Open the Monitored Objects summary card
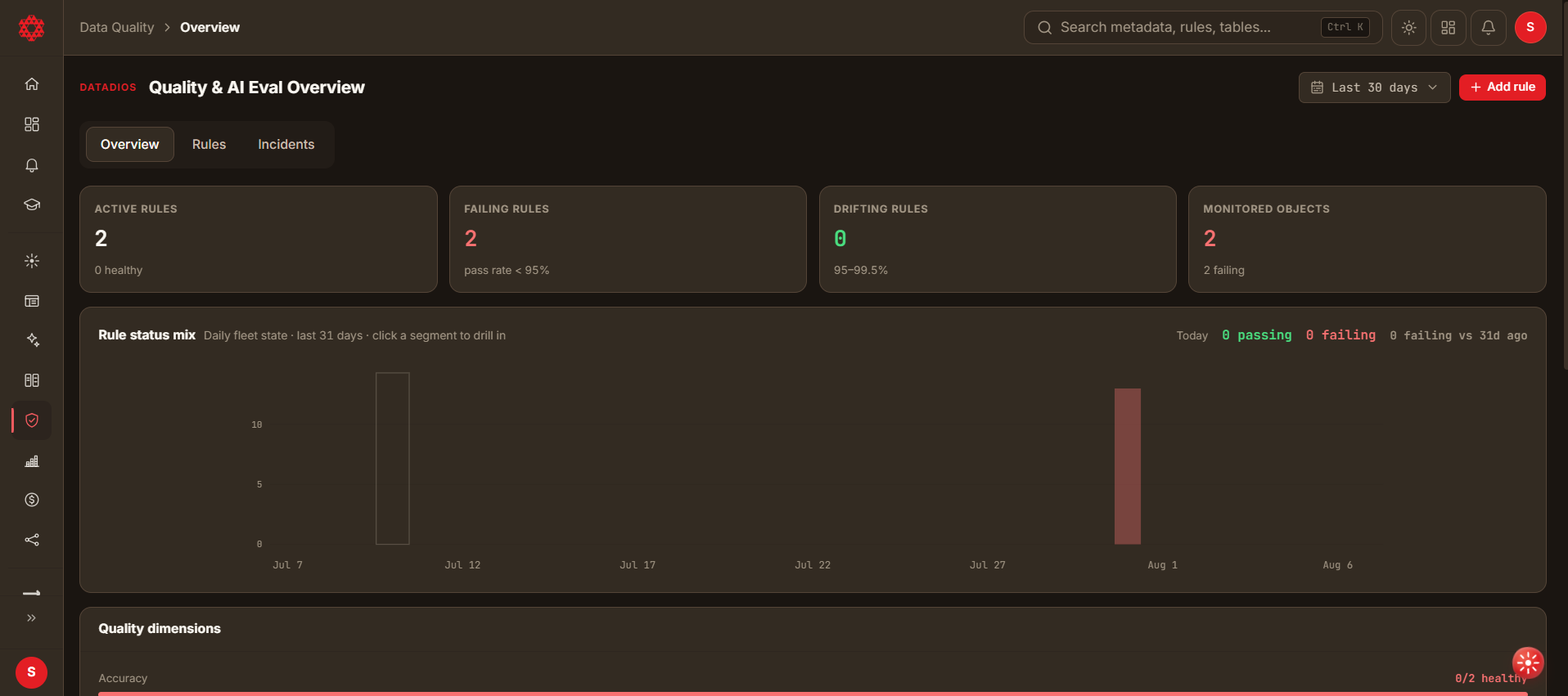The width and height of the screenshot is (1568, 696). (1367, 240)
